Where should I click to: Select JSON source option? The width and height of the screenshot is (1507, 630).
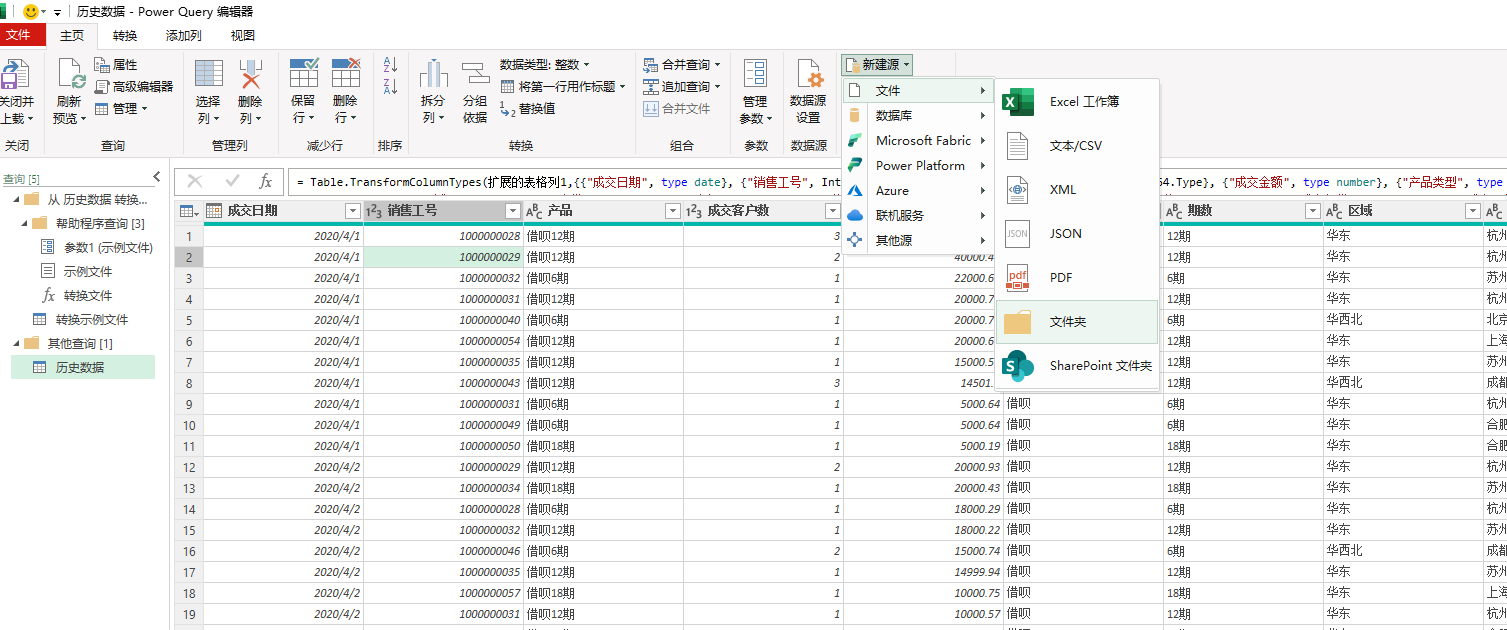1078,234
